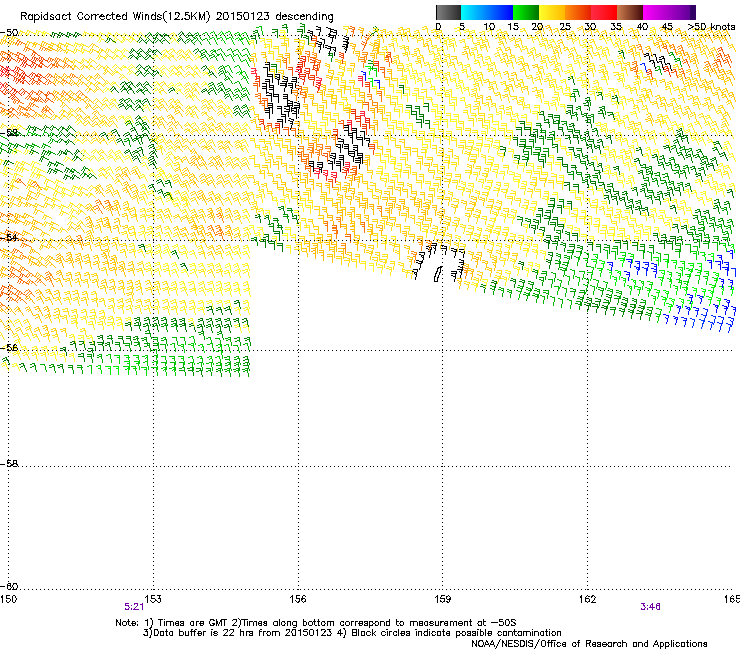The height and width of the screenshot is (650, 740).
Task: Click the purple pass time '3:48'
Action: point(650,607)
